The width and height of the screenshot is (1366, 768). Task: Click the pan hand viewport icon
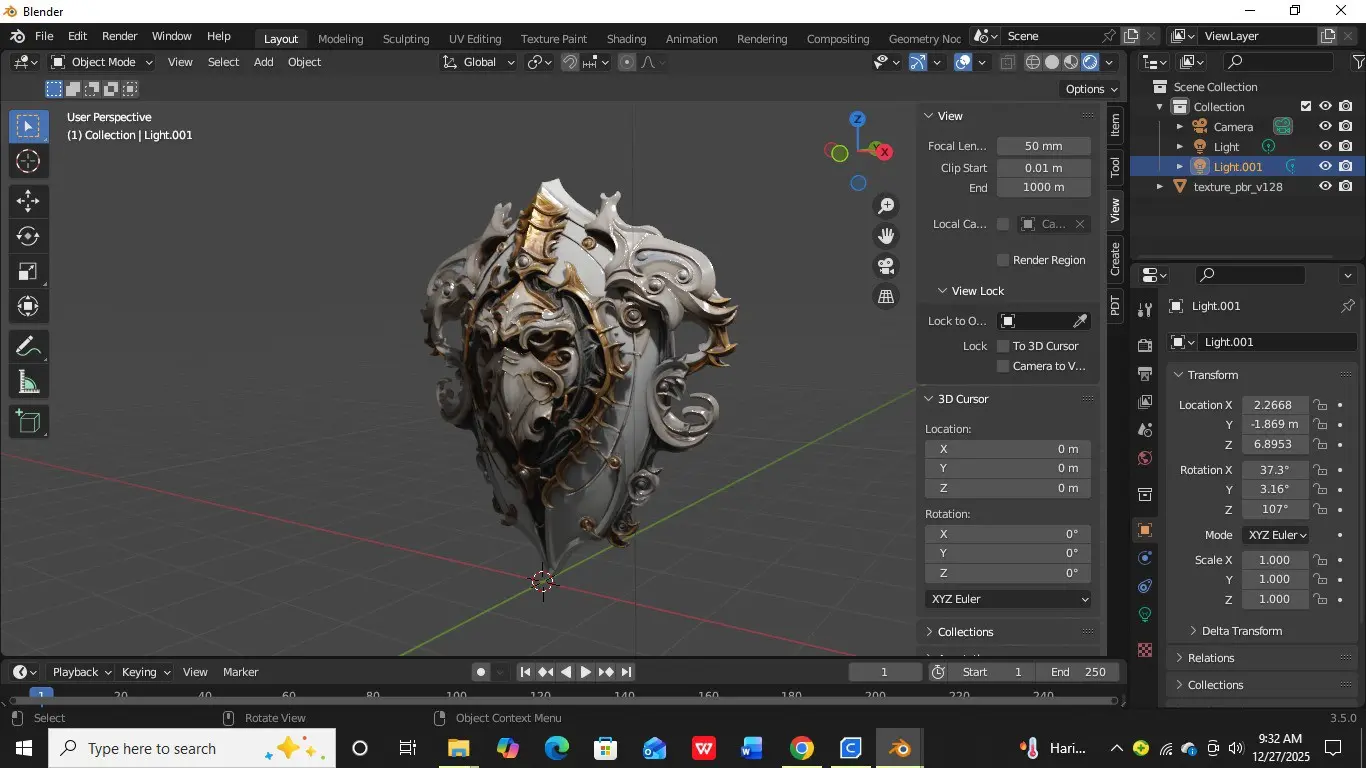coord(886,236)
